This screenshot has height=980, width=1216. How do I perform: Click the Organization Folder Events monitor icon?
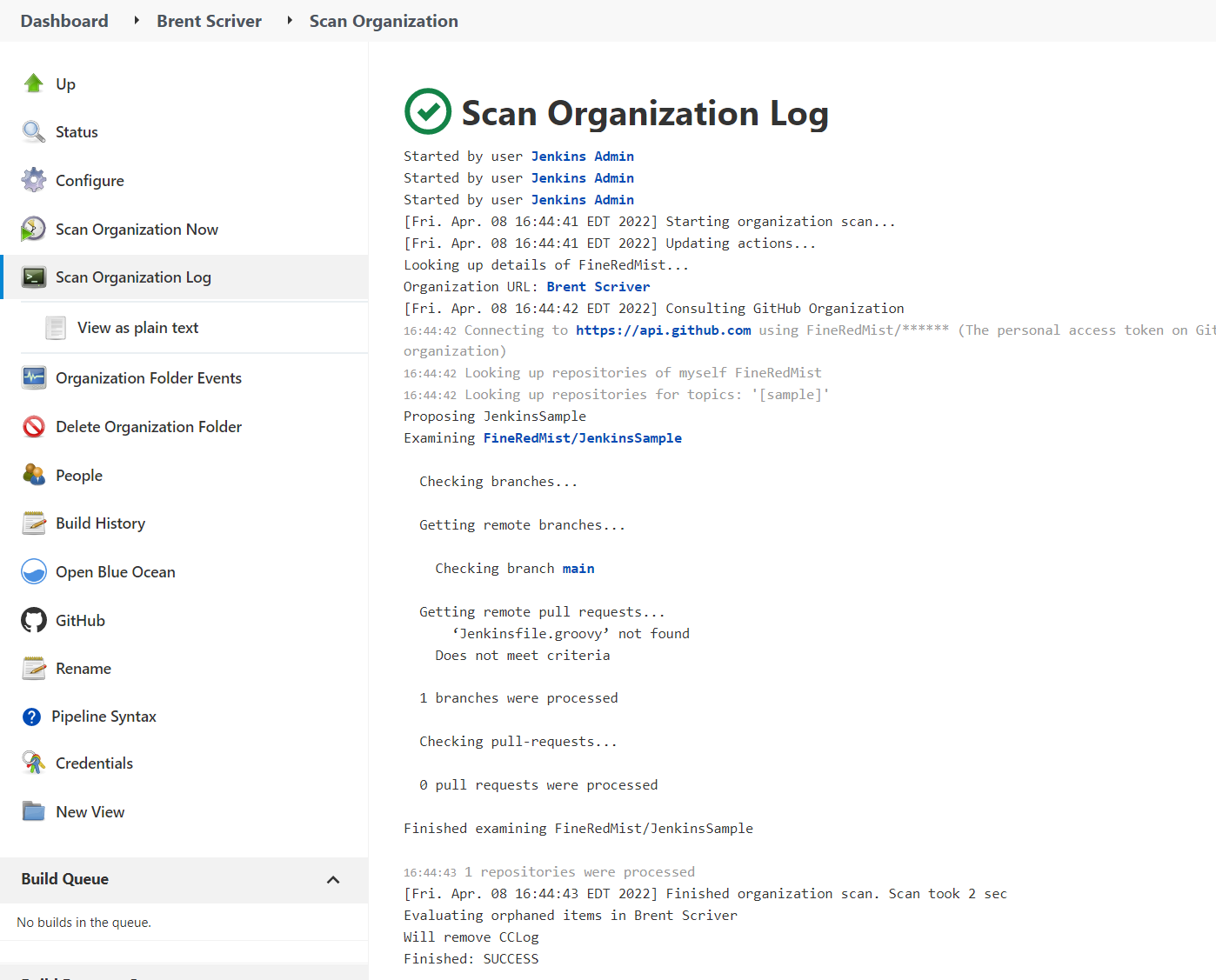pyautogui.click(x=33, y=378)
